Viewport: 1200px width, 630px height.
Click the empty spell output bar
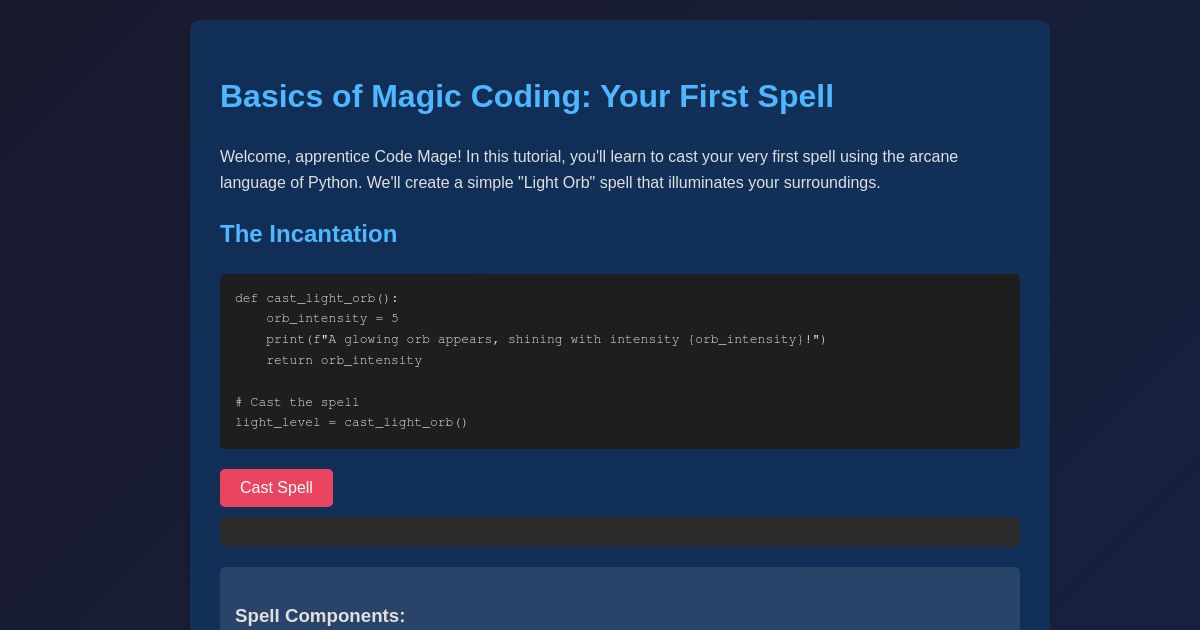tap(620, 532)
